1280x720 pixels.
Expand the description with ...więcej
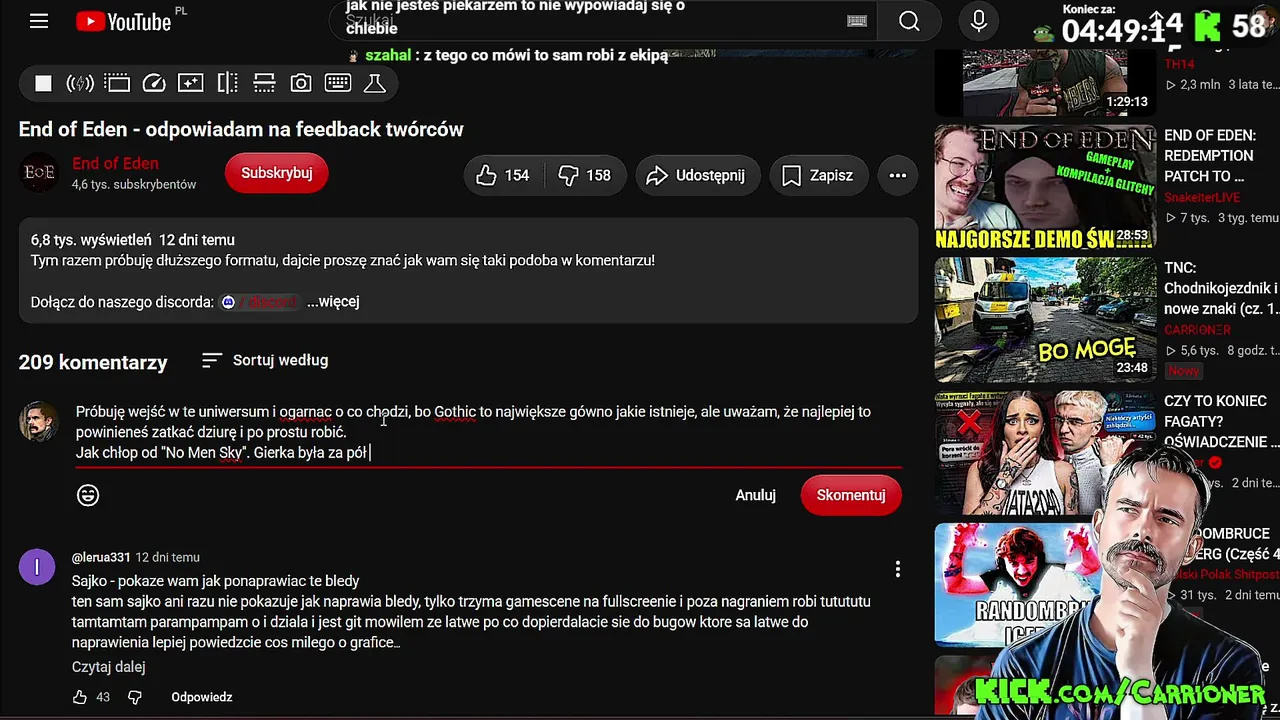(333, 301)
